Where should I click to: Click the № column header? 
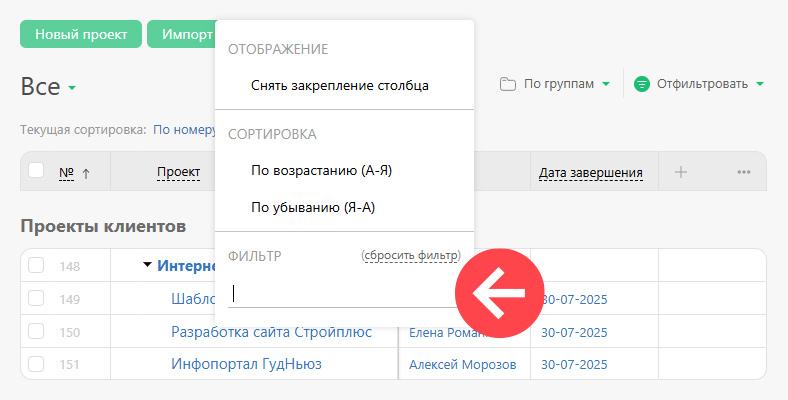(66, 173)
